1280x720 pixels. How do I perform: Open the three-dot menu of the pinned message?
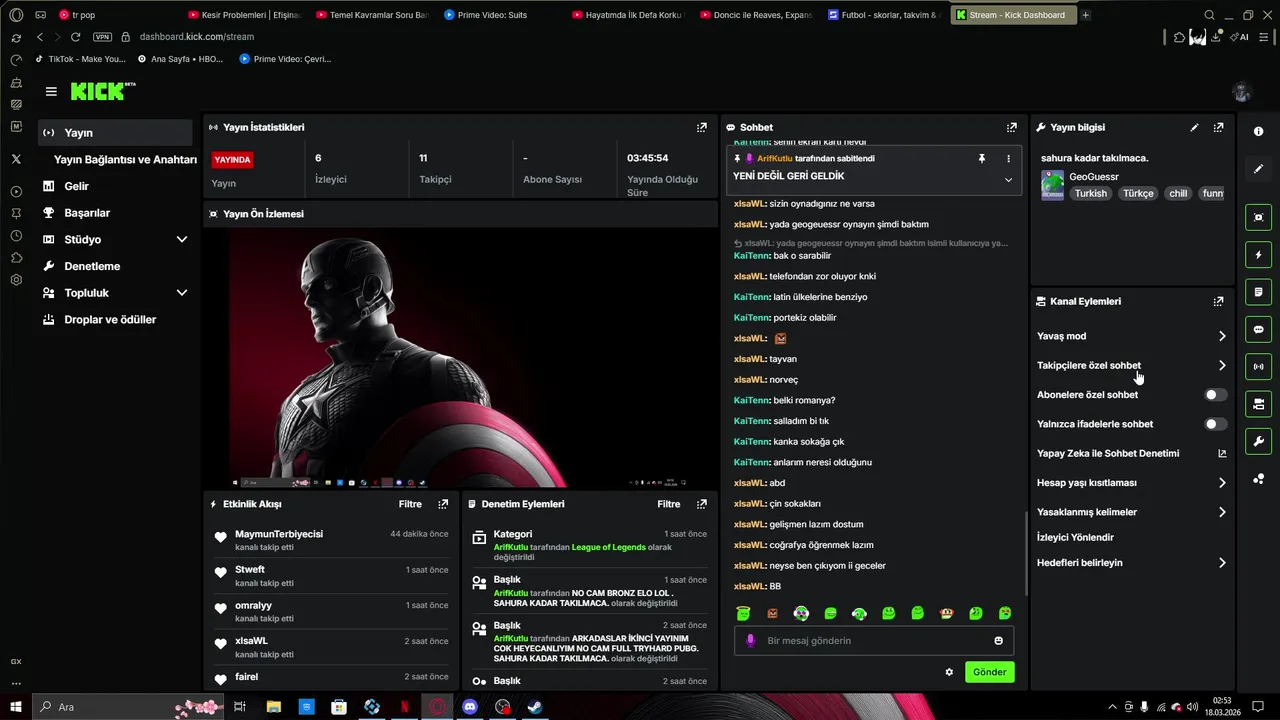pos(1008,158)
